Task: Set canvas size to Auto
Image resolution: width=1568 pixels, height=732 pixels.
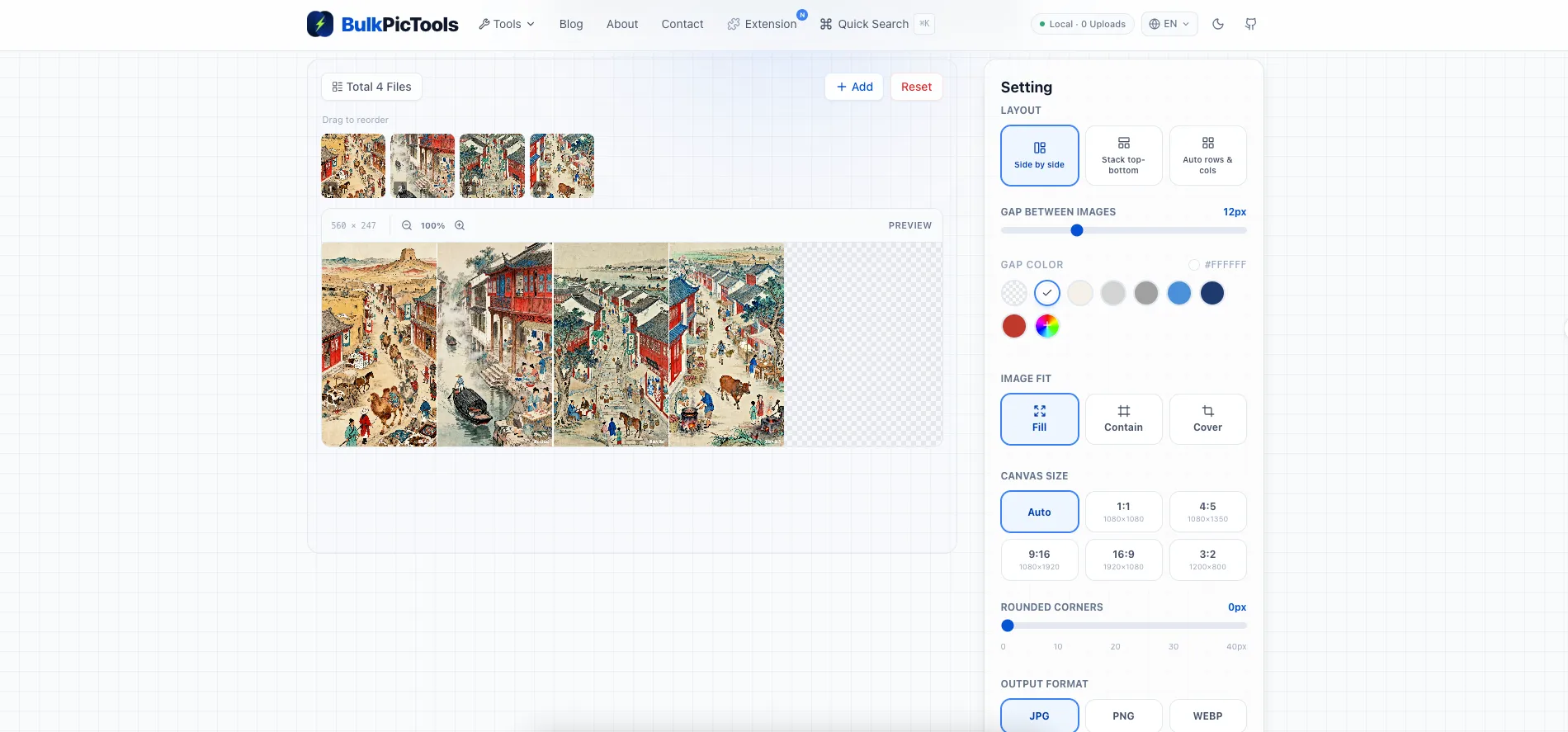Action: (x=1040, y=512)
